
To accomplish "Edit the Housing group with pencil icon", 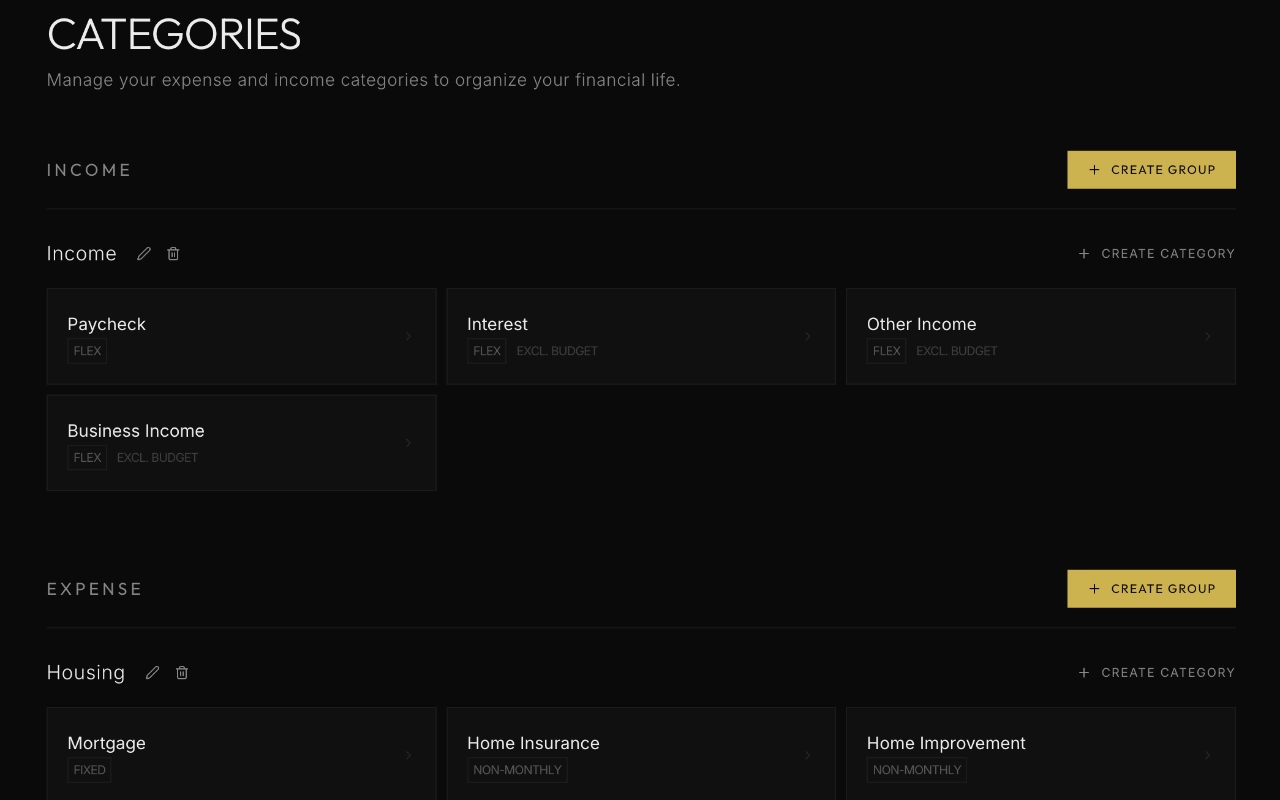I will (x=152, y=672).
